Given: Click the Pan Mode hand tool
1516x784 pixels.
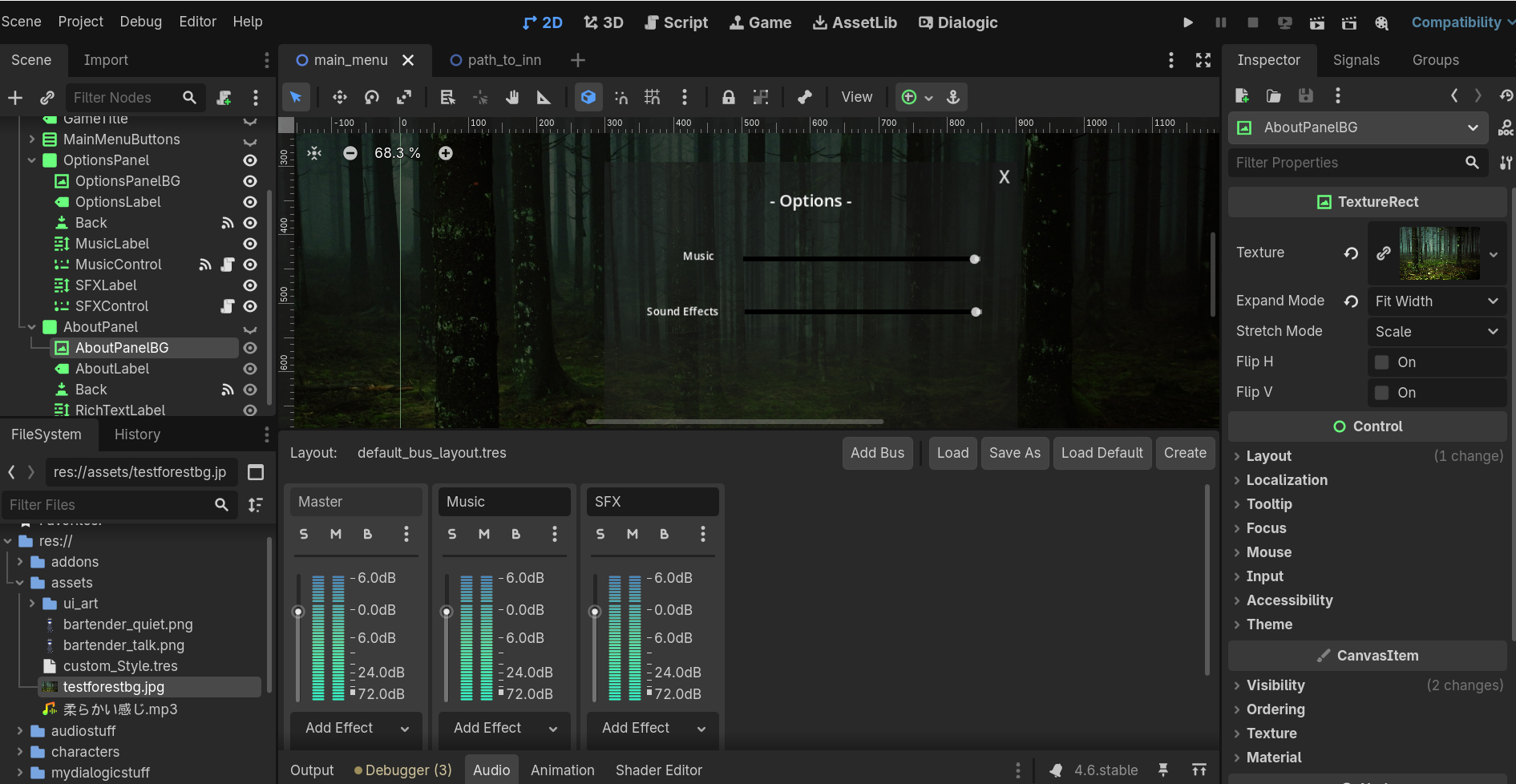Looking at the screenshot, I should click(512, 97).
